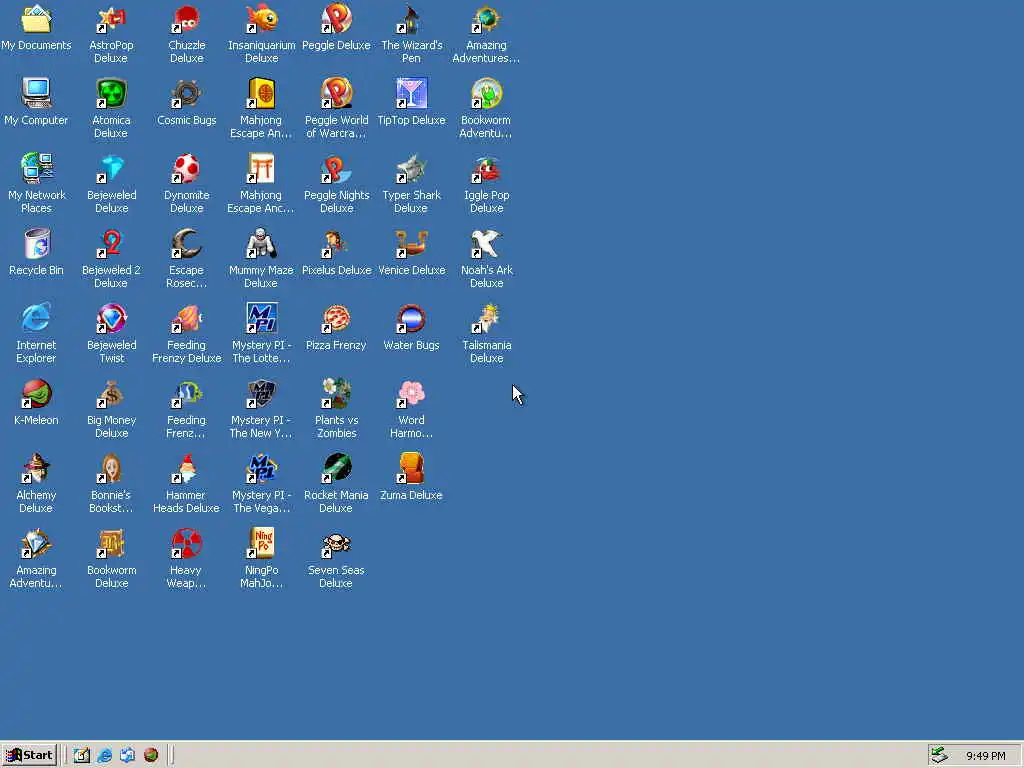Select the Mahjong Escape icon with torii gate

coord(261,169)
